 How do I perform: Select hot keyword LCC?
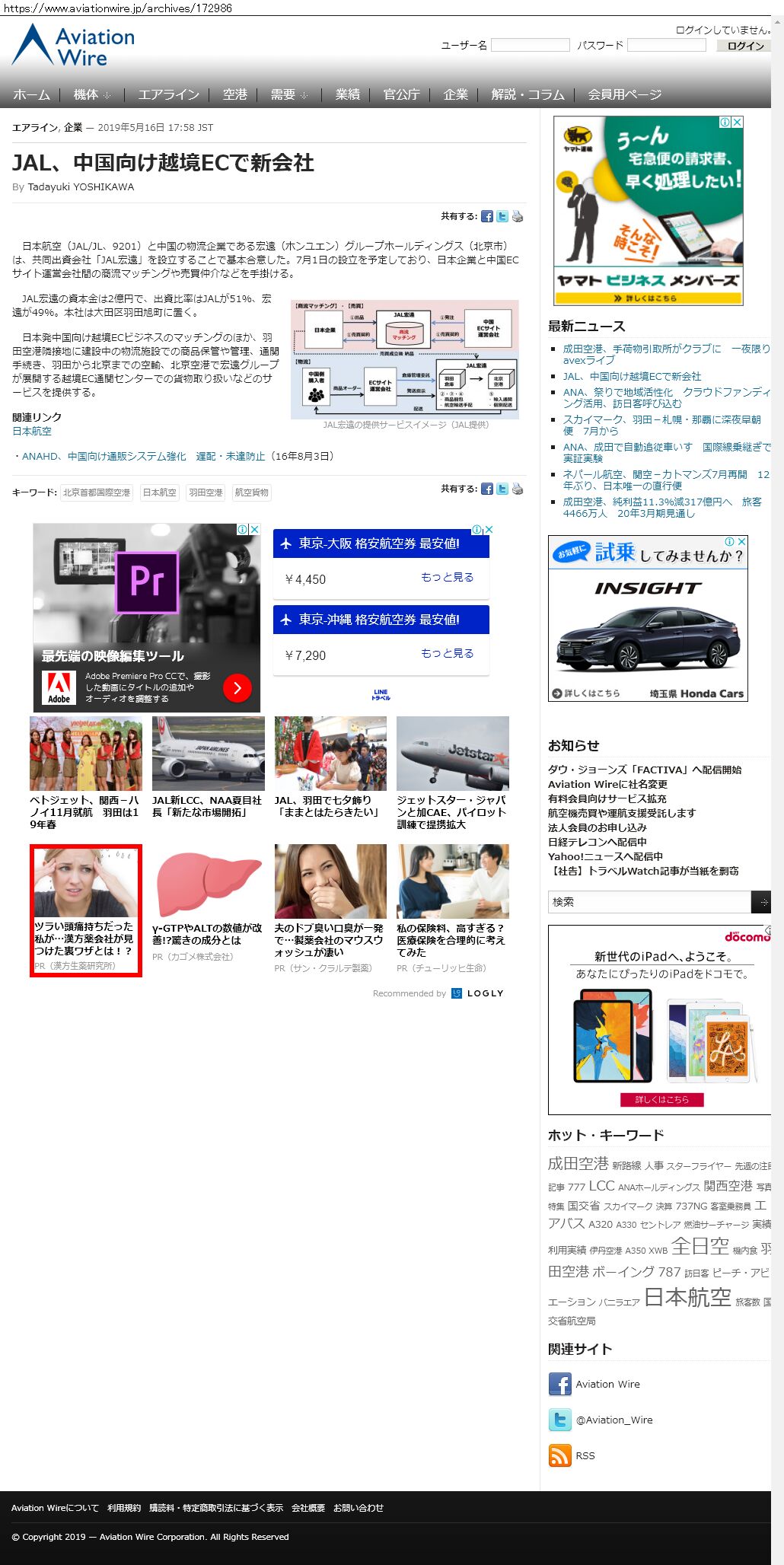601,1186
